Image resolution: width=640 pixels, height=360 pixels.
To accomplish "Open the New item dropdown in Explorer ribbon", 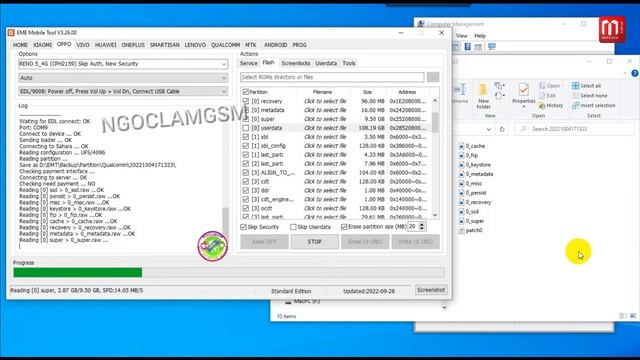I will coord(499,86).
